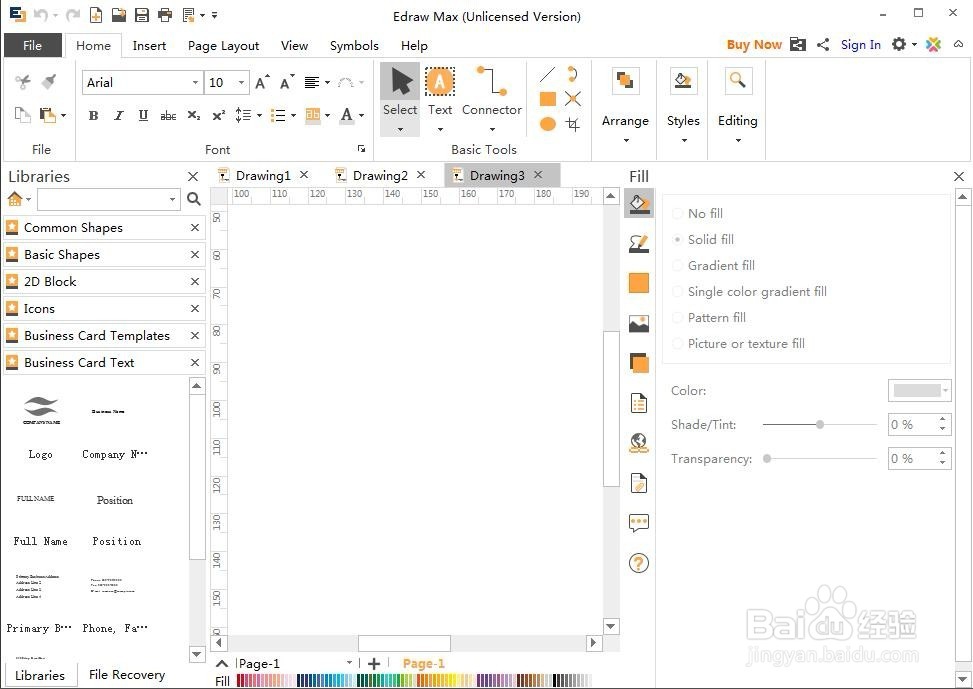Image resolution: width=973 pixels, height=689 pixels.
Task: Switch to the Drawing2 document tab
Action: [x=380, y=176]
